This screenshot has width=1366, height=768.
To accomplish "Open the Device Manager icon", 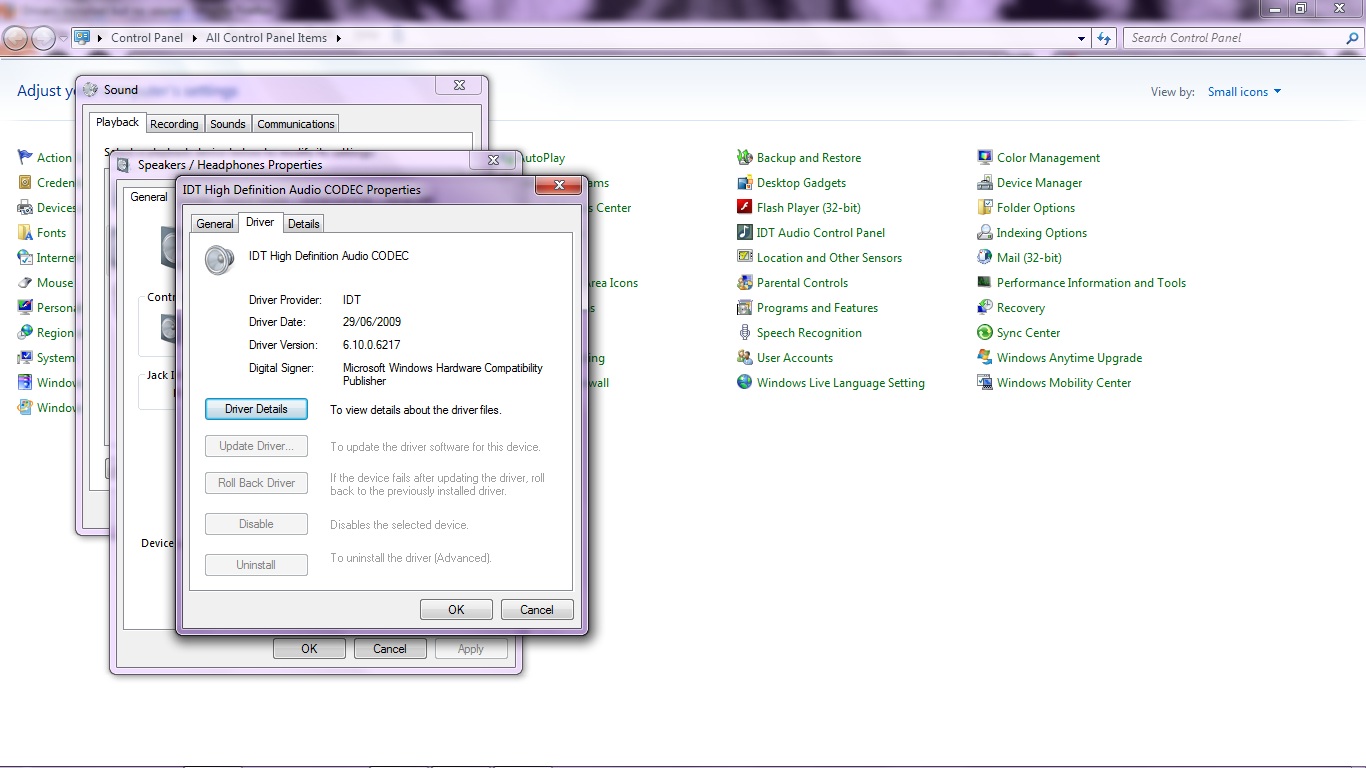I will click(984, 183).
